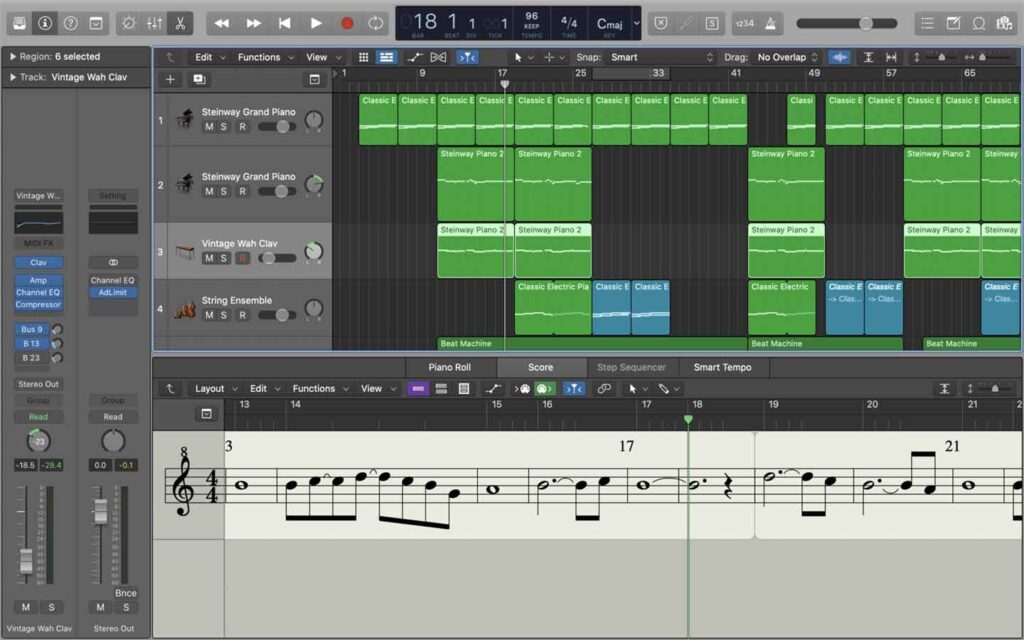This screenshot has height=640, width=1024.
Task: Click the String Ensemble pan knob
Action: pyautogui.click(x=313, y=308)
